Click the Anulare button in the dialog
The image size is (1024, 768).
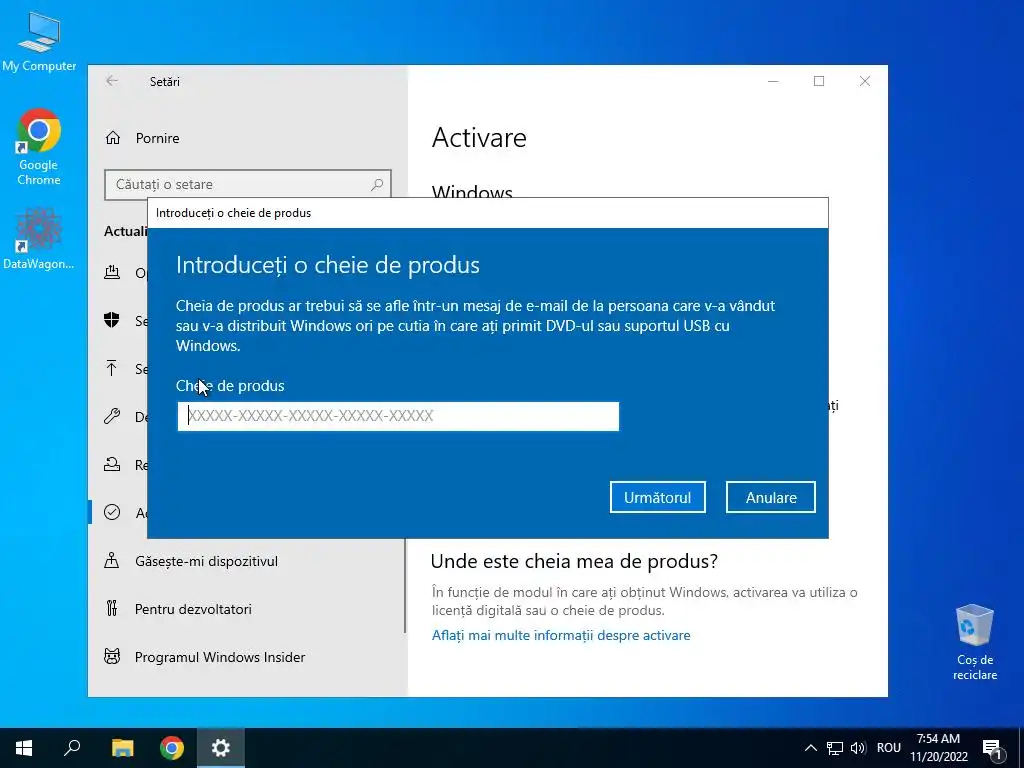(771, 497)
